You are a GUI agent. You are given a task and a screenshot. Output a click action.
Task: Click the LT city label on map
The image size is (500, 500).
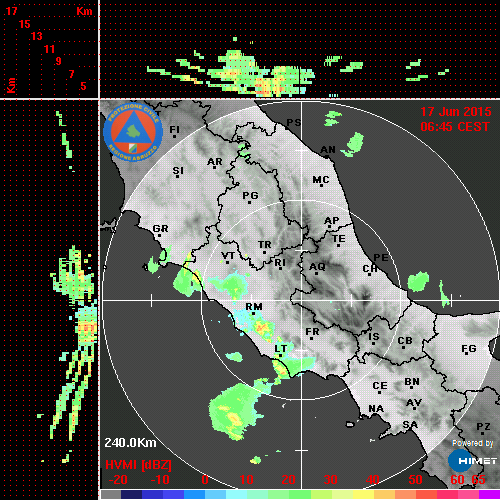pos(281,348)
